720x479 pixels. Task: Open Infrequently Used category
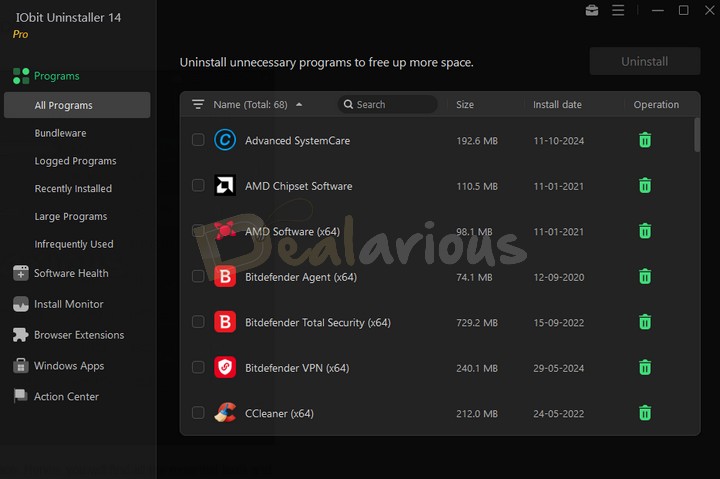(x=74, y=244)
